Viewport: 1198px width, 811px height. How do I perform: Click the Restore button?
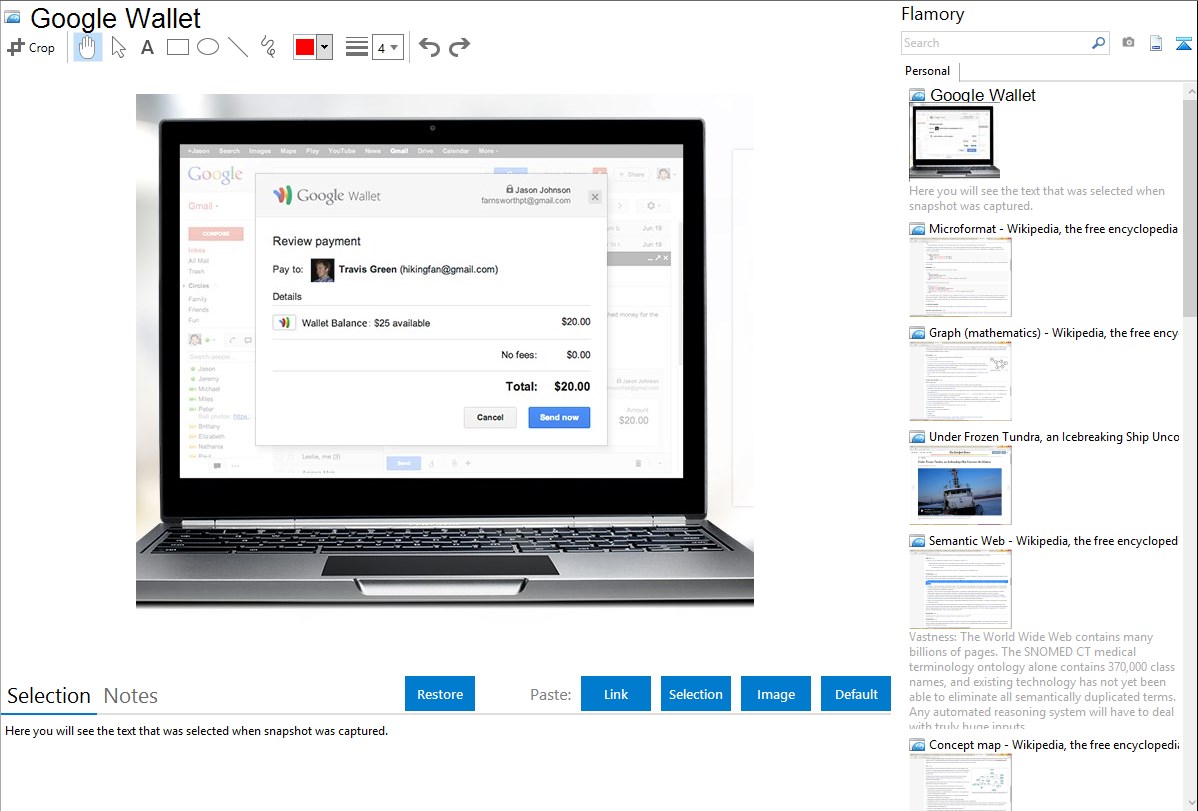pyautogui.click(x=440, y=694)
